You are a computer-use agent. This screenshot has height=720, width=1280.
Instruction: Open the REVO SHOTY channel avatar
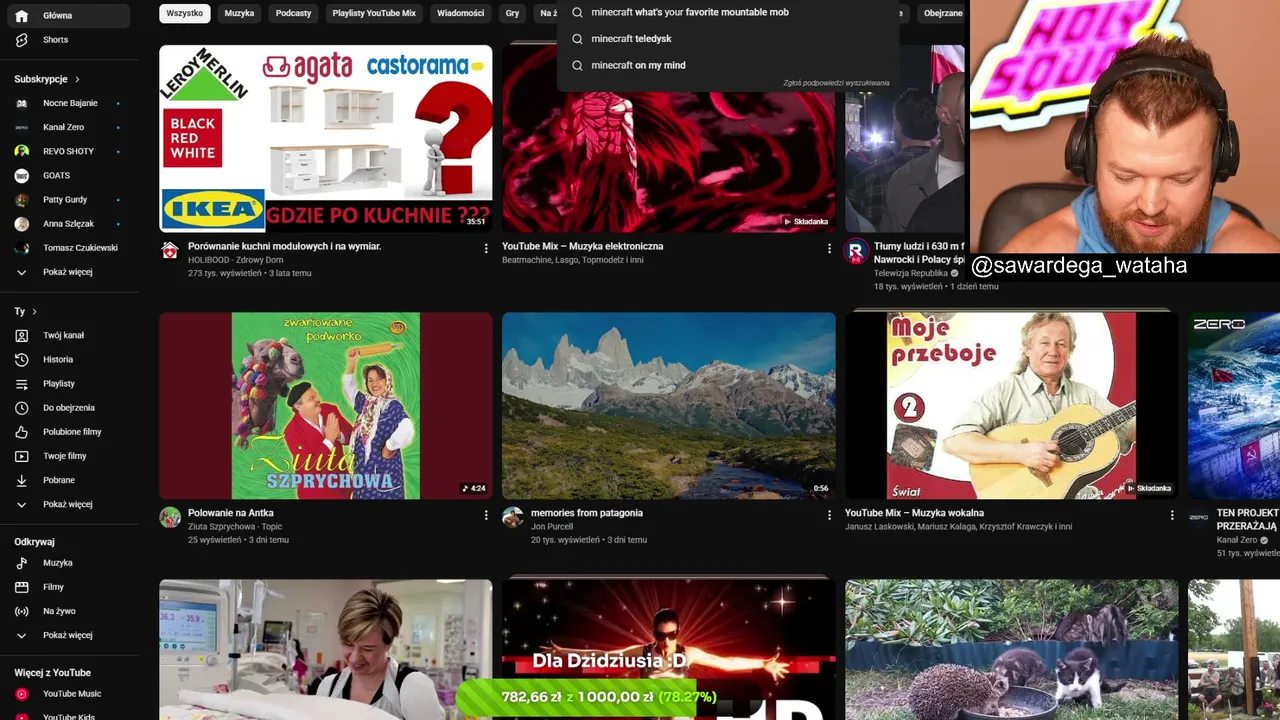point(21,151)
